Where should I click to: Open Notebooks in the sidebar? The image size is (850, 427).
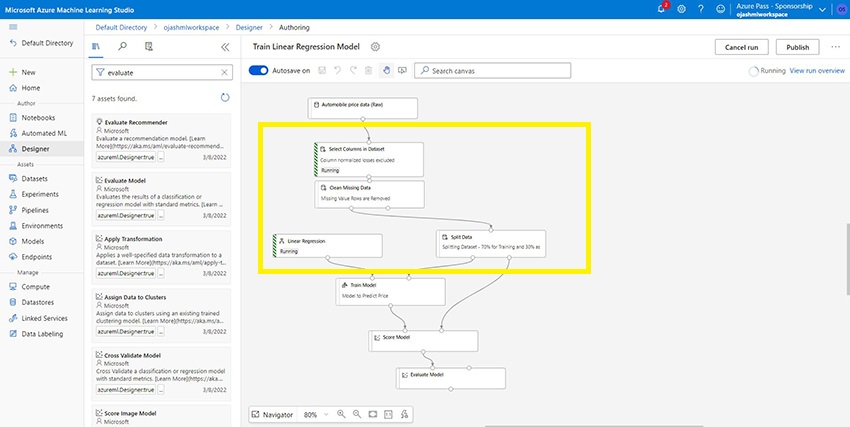[33, 118]
